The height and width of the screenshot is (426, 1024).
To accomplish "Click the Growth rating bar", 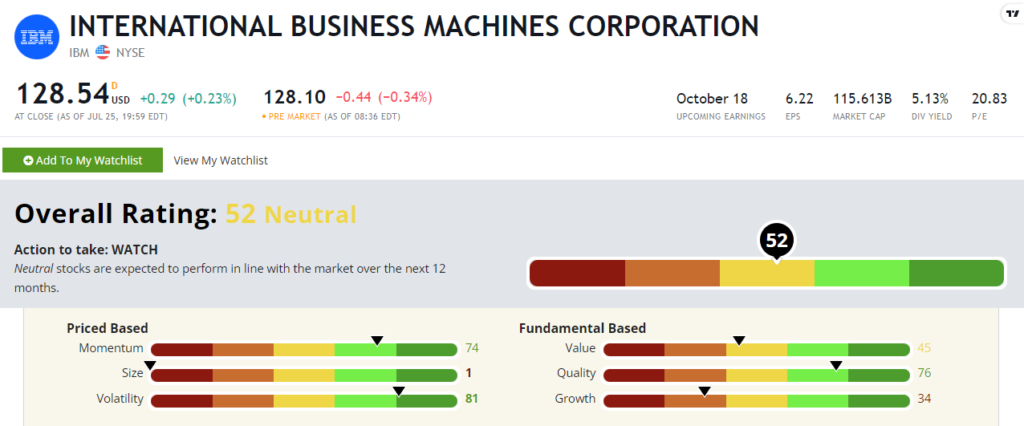I will coord(756,401).
